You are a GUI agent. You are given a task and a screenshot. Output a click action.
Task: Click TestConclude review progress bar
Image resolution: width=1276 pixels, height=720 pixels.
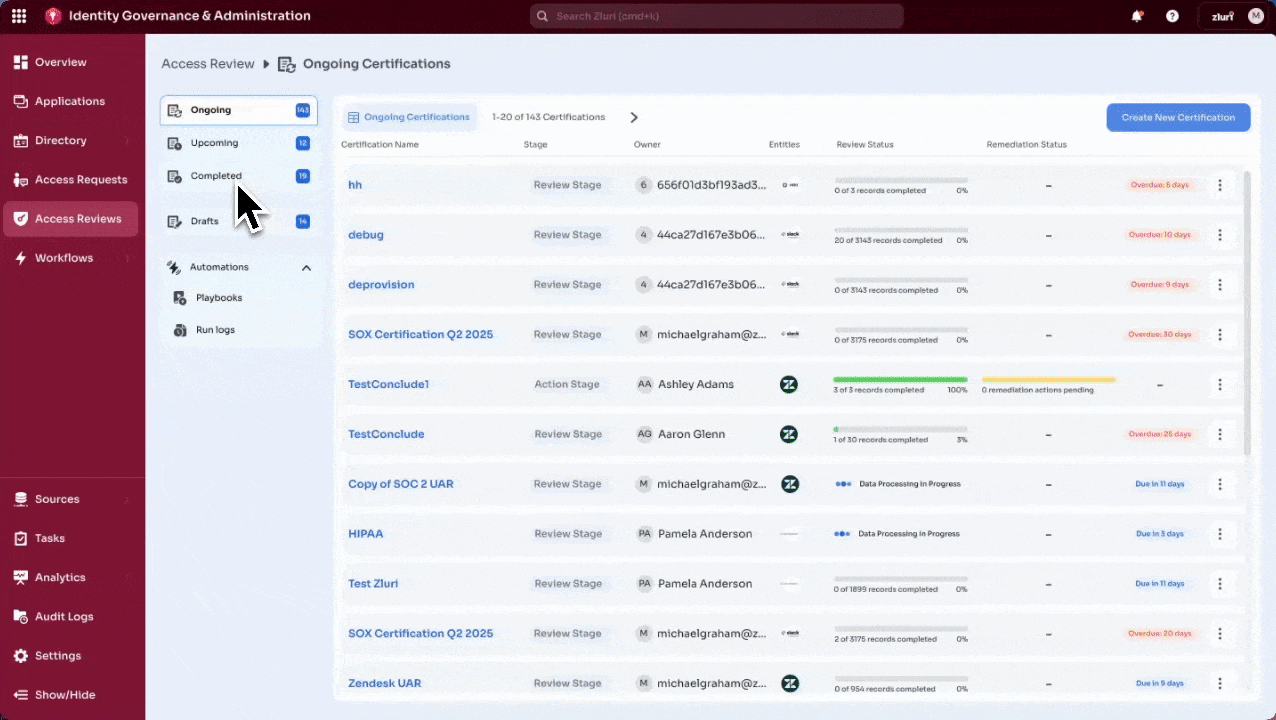point(900,430)
